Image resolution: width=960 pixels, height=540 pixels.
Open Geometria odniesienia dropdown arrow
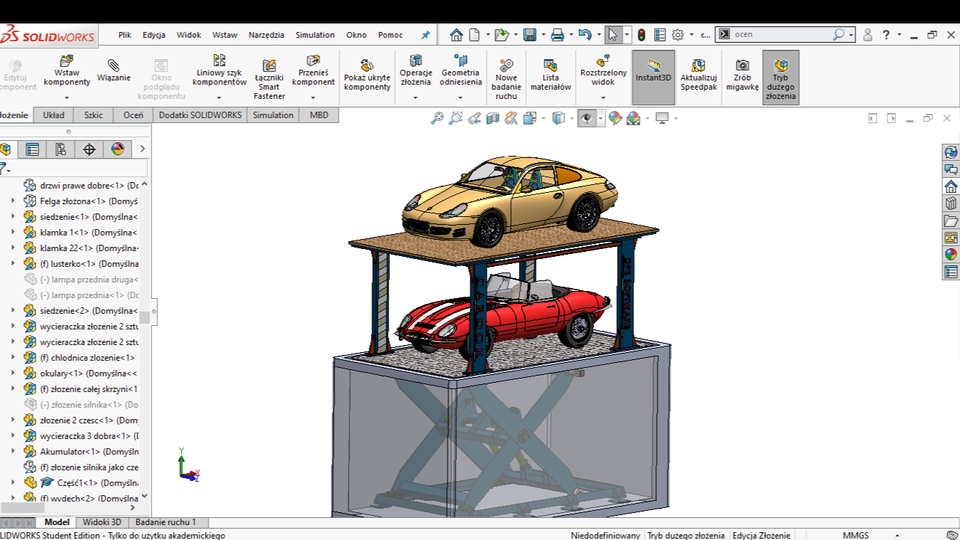pos(460,97)
